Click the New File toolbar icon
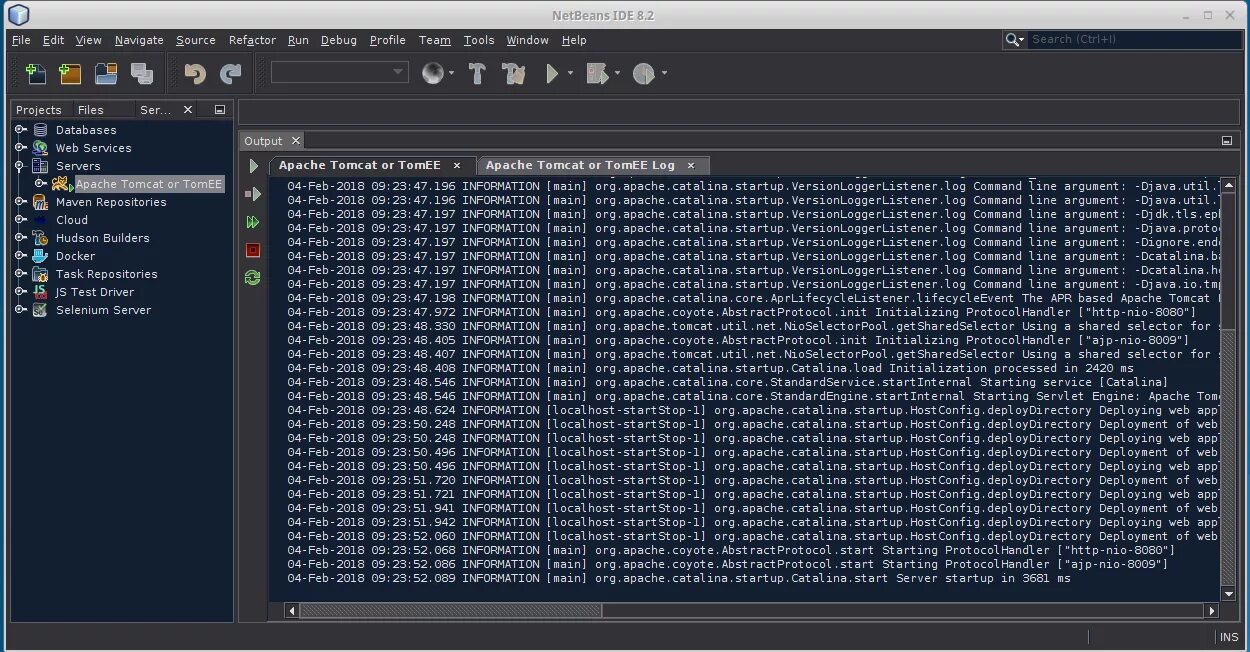The width and height of the screenshot is (1250, 652). [36, 73]
